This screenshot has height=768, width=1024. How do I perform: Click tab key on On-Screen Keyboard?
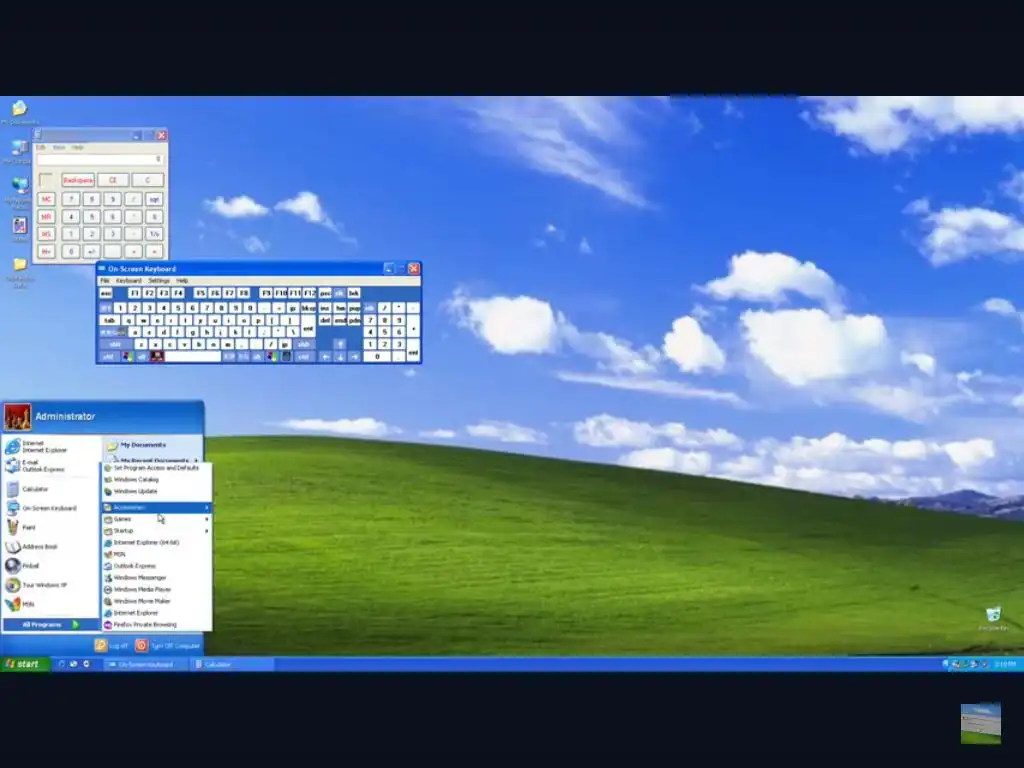click(110, 321)
